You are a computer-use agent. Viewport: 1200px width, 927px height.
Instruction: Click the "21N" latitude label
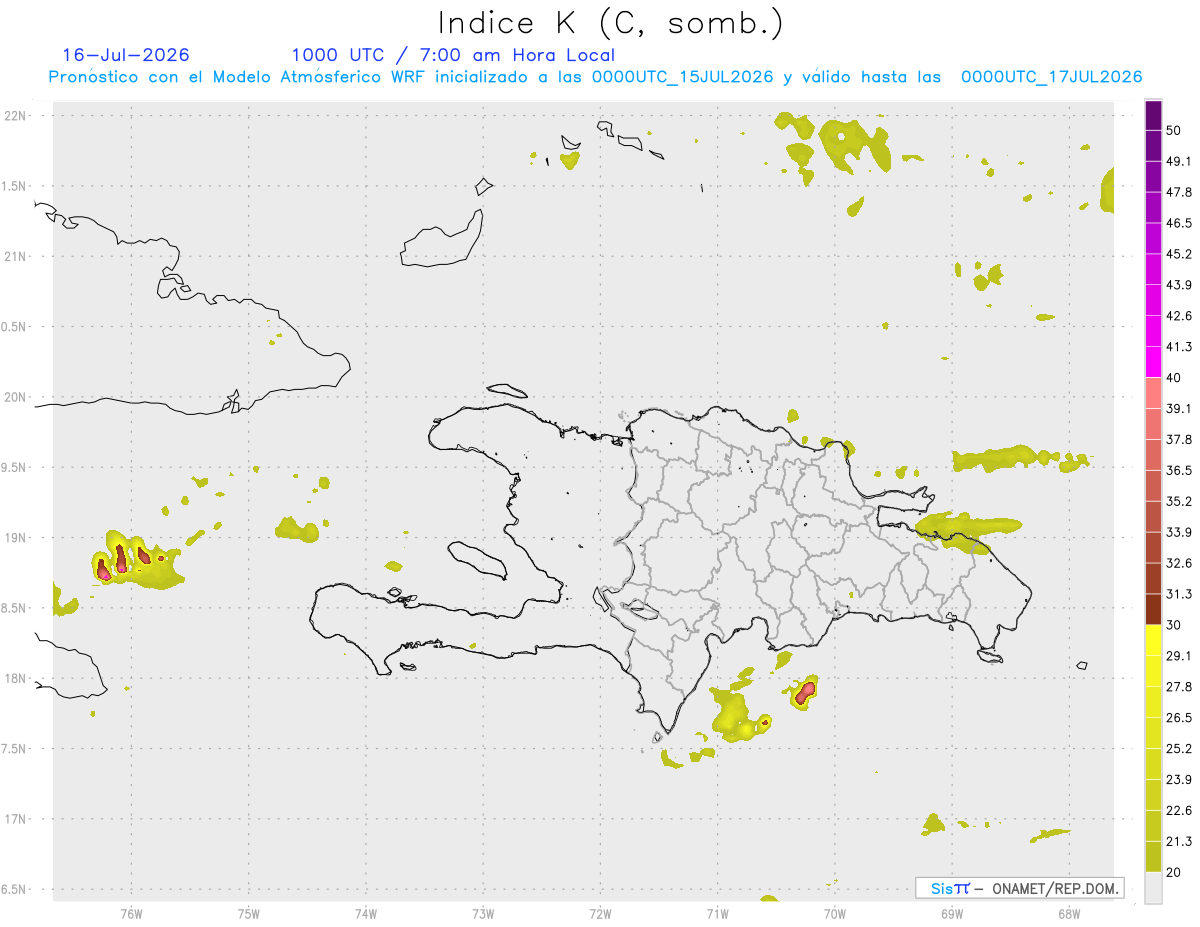pos(17,257)
